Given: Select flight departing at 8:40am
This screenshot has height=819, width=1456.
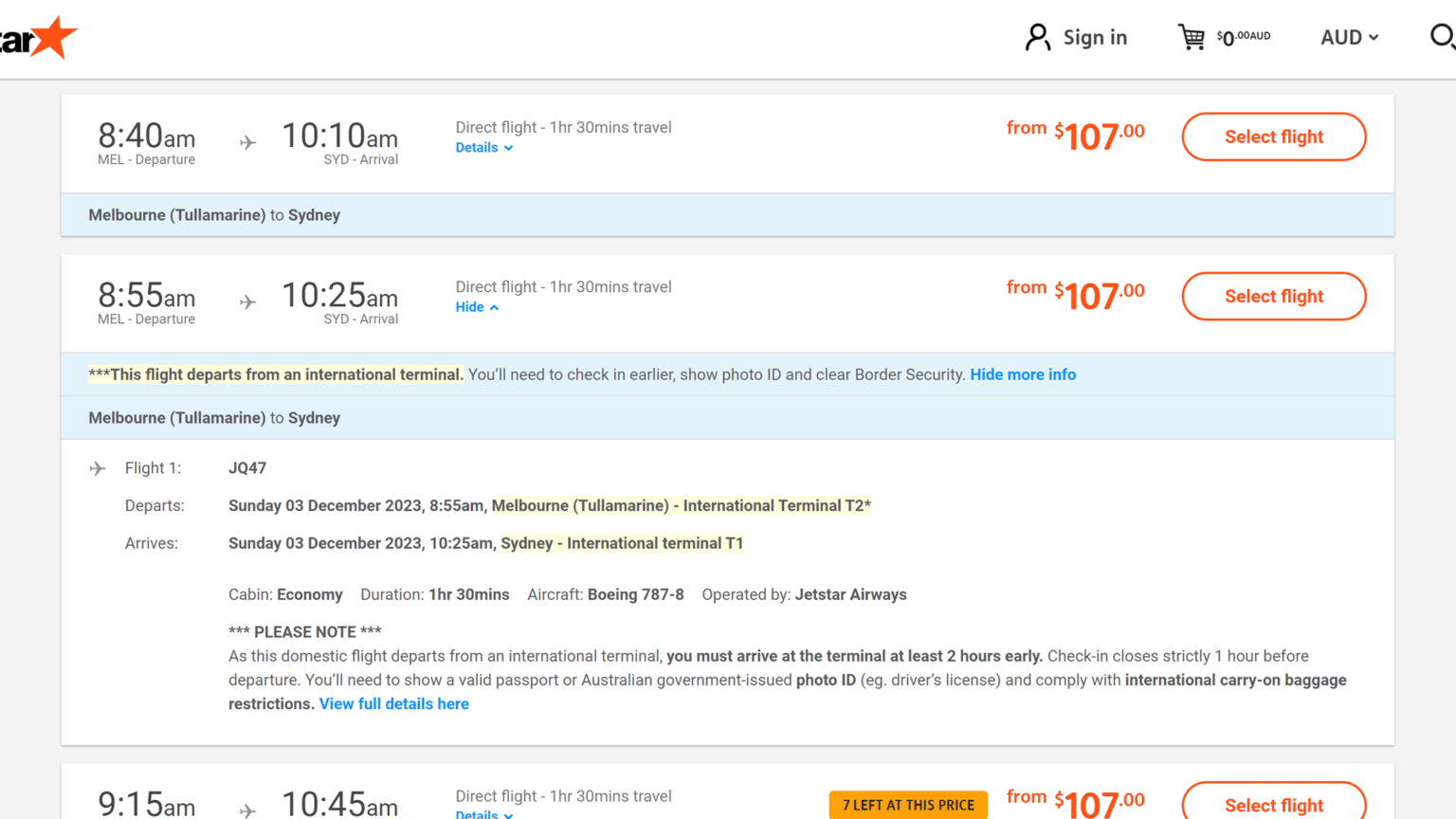Looking at the screenshot, I should pyautogui.click(x=1273, y=136).
